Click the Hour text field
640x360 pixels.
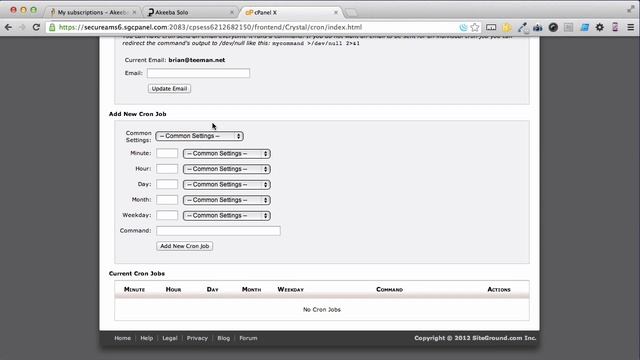pos(167,169)
